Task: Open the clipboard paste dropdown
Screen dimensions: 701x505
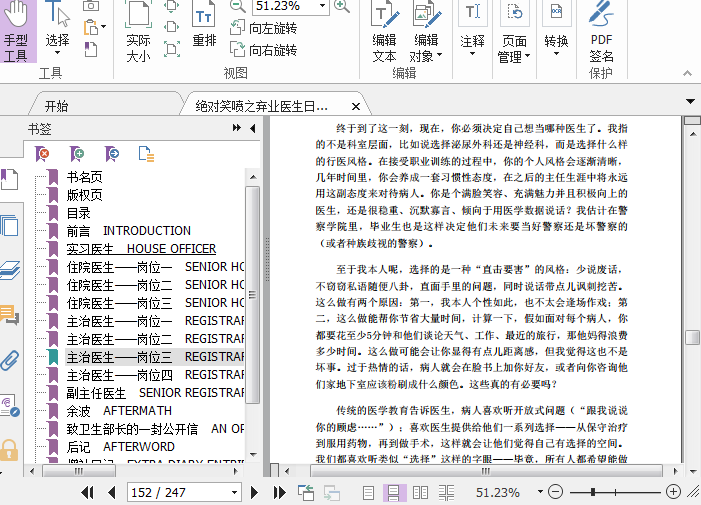Action: pyautogui.click(x=103, y=27)
